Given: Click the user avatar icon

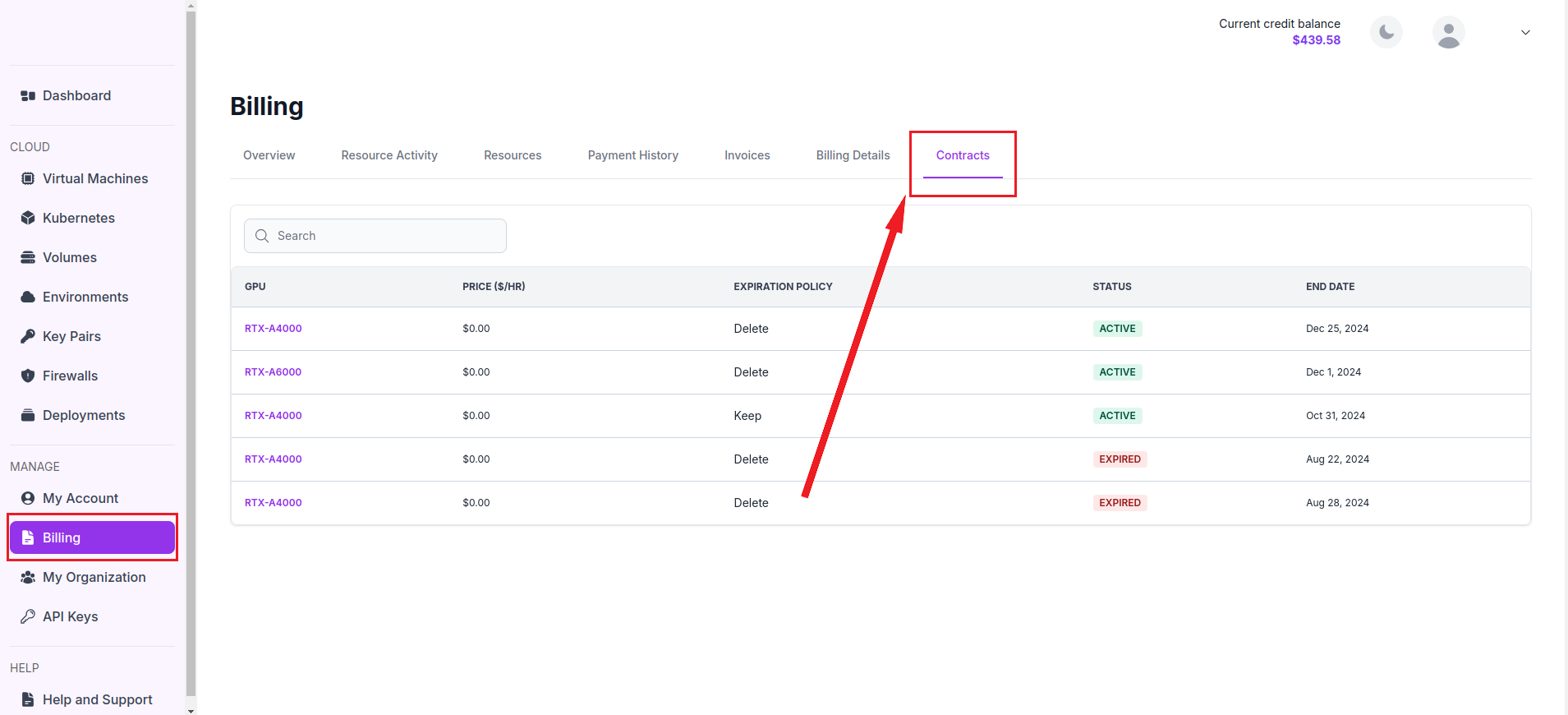Looking at the screenshot, I should click(x=1448, y=33).
